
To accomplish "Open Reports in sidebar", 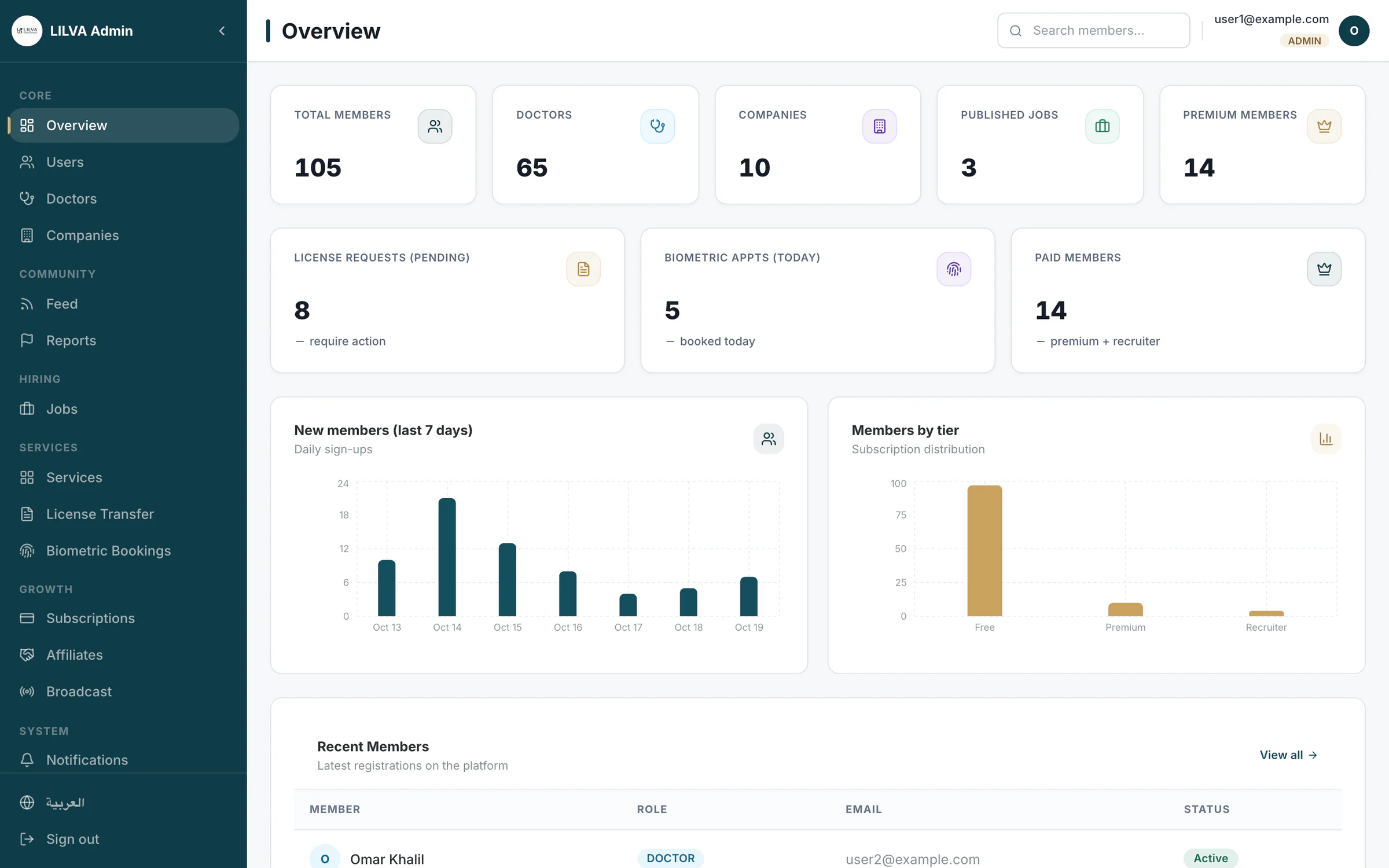I will pyautogui.click(x=123, y=340).
